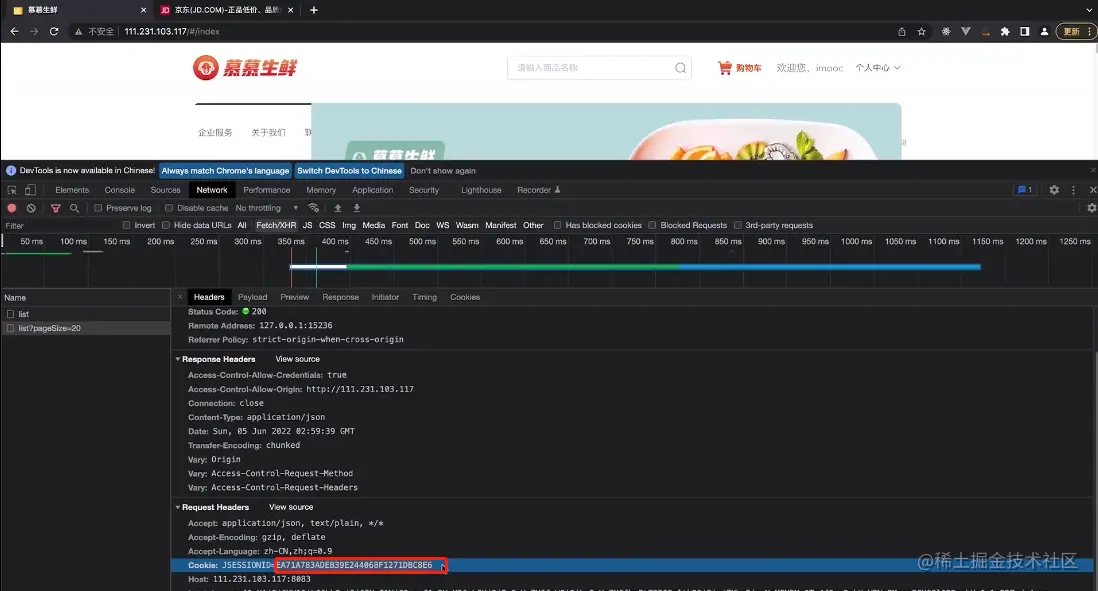Click the search magnifier in site search box
This screenshot has height=591, width=1098.
coord(680,68)
